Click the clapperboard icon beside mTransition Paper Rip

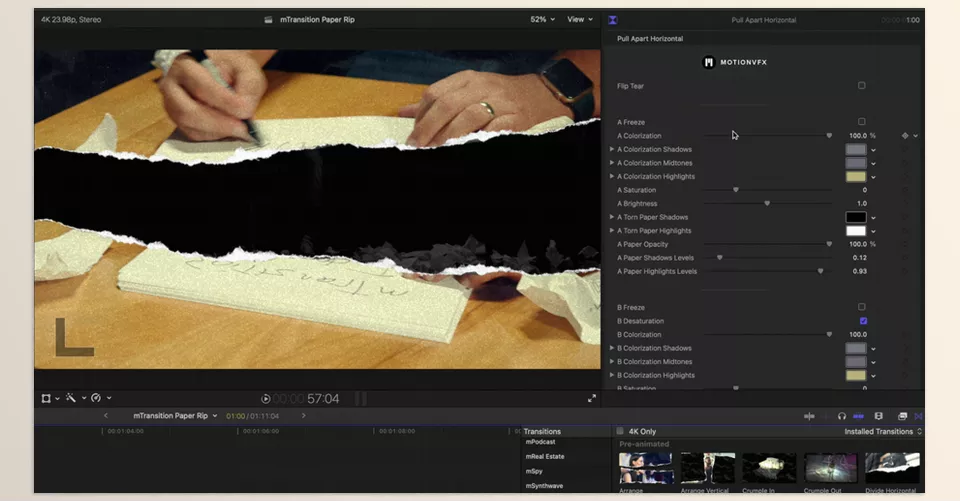(x=268, y=20)
